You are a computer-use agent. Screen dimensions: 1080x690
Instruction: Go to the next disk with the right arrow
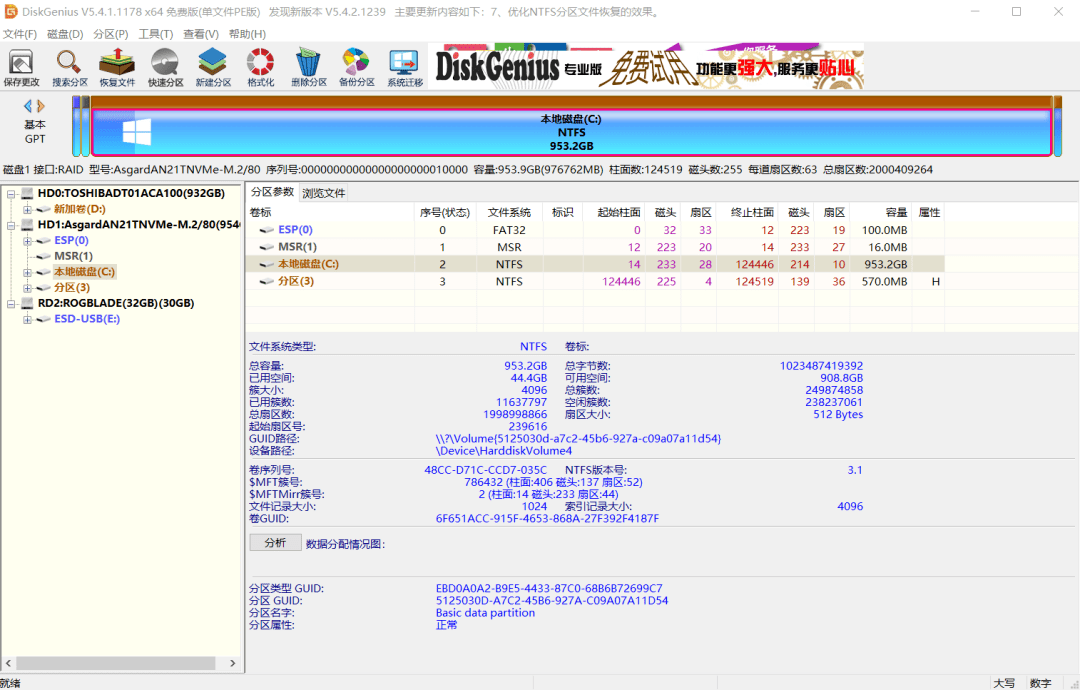[x=41, y=106]
